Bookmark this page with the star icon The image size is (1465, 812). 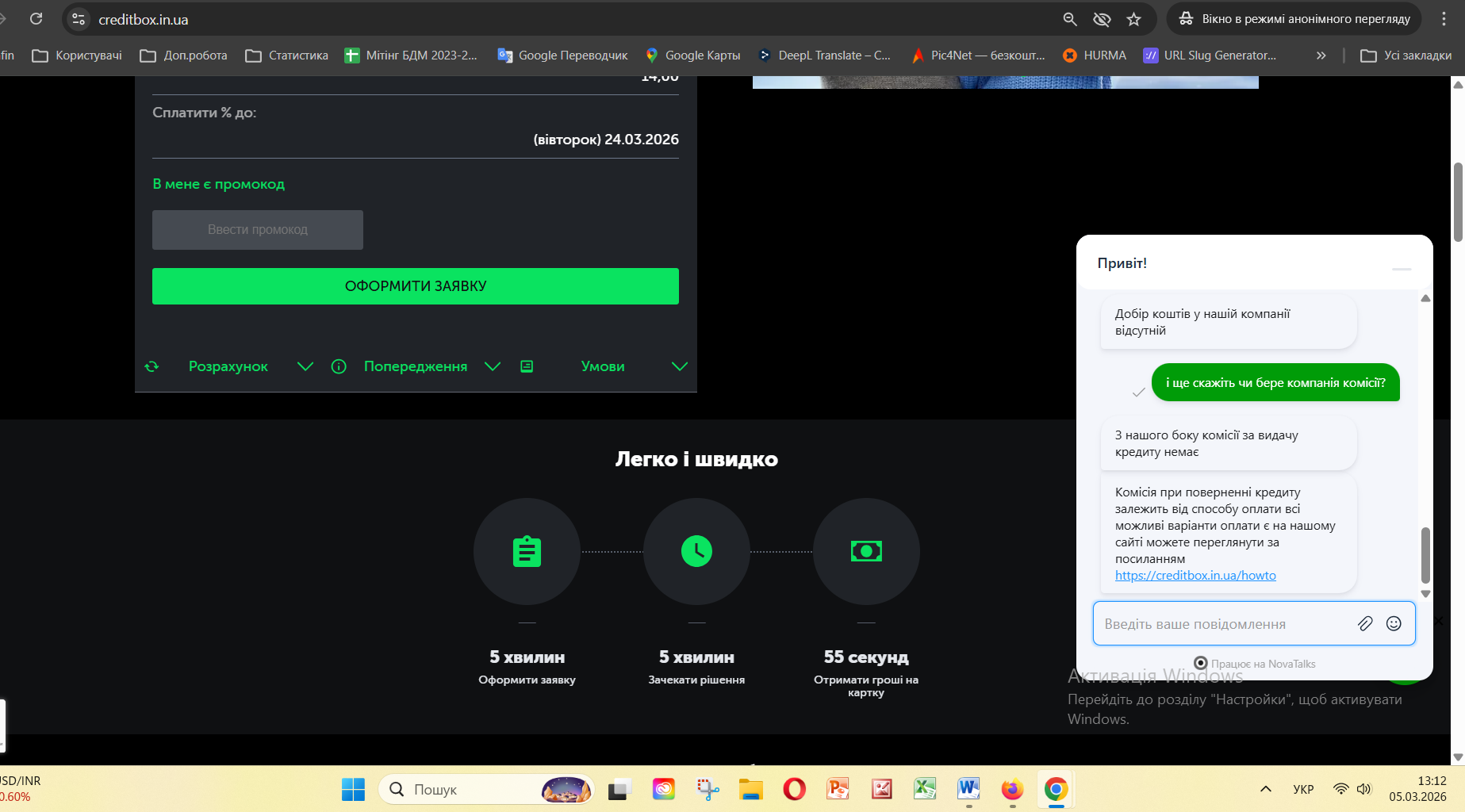tap(1134, 19)
